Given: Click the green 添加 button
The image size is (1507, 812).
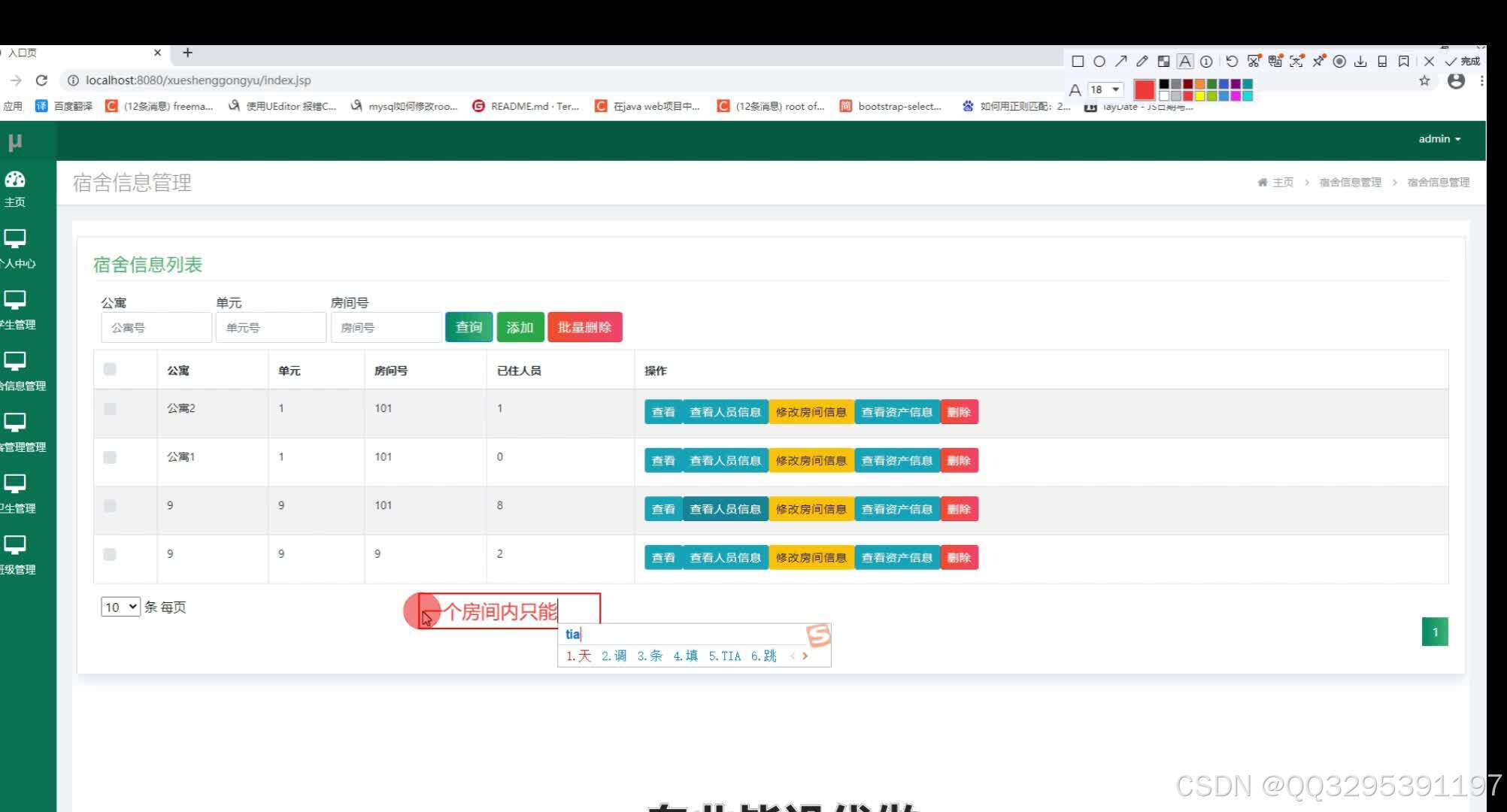Looking at the screenshot, I should click(x=520, y=327).
